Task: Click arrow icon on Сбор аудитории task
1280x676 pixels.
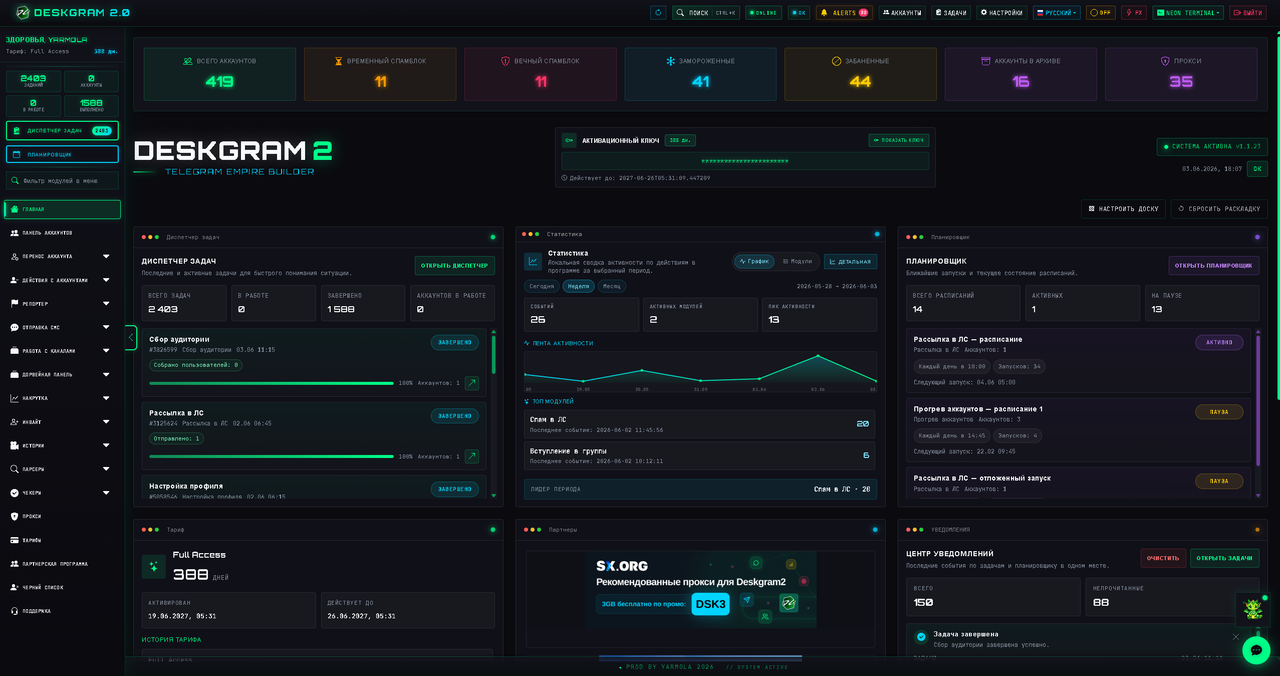Action: 472,383
